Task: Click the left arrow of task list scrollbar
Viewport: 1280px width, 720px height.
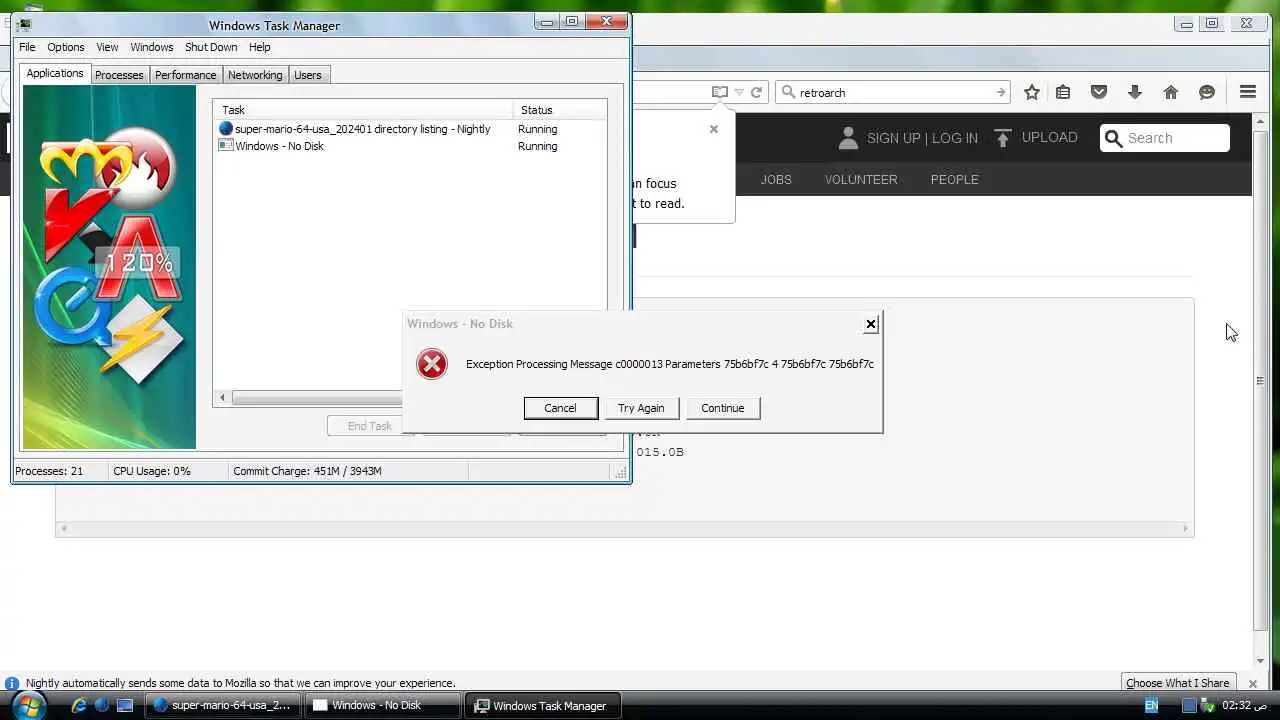Action: click(x=222, y=398)
